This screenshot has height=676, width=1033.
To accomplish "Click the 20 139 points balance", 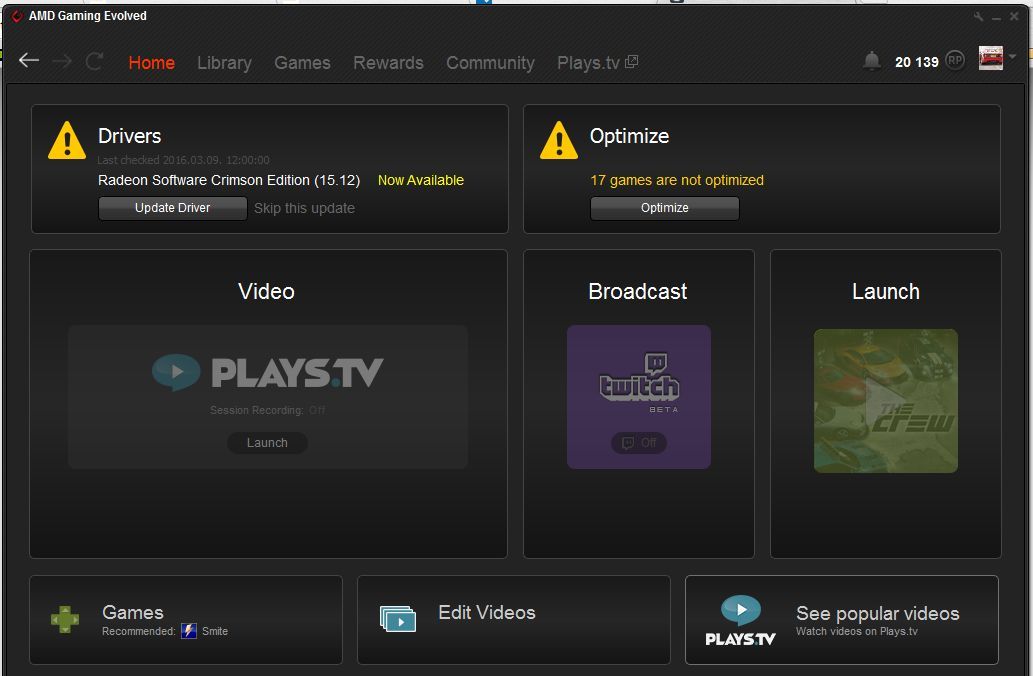I will tap(916, 62).
